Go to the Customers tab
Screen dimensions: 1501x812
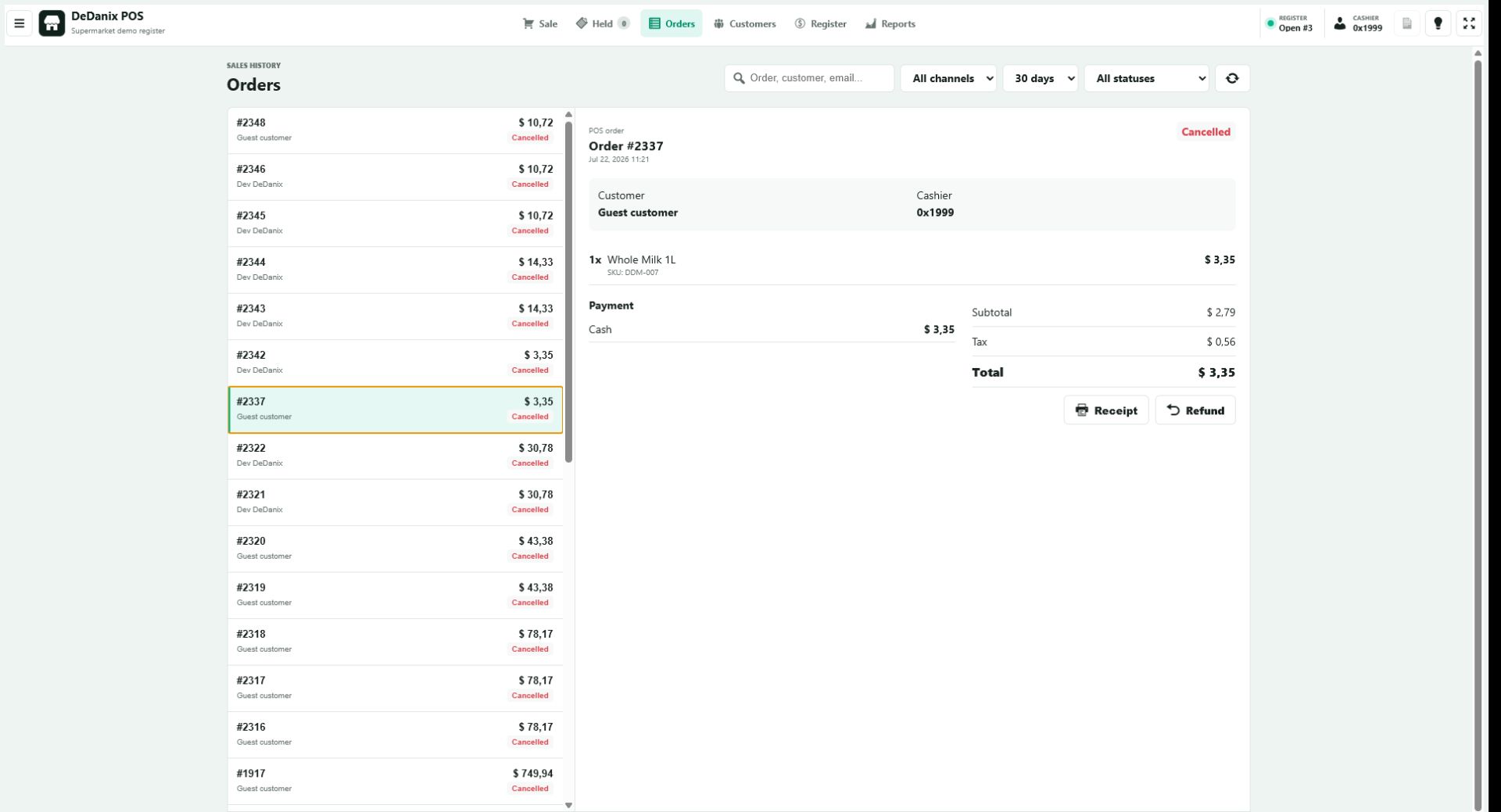pyautogui.click(x=744, y=23)
